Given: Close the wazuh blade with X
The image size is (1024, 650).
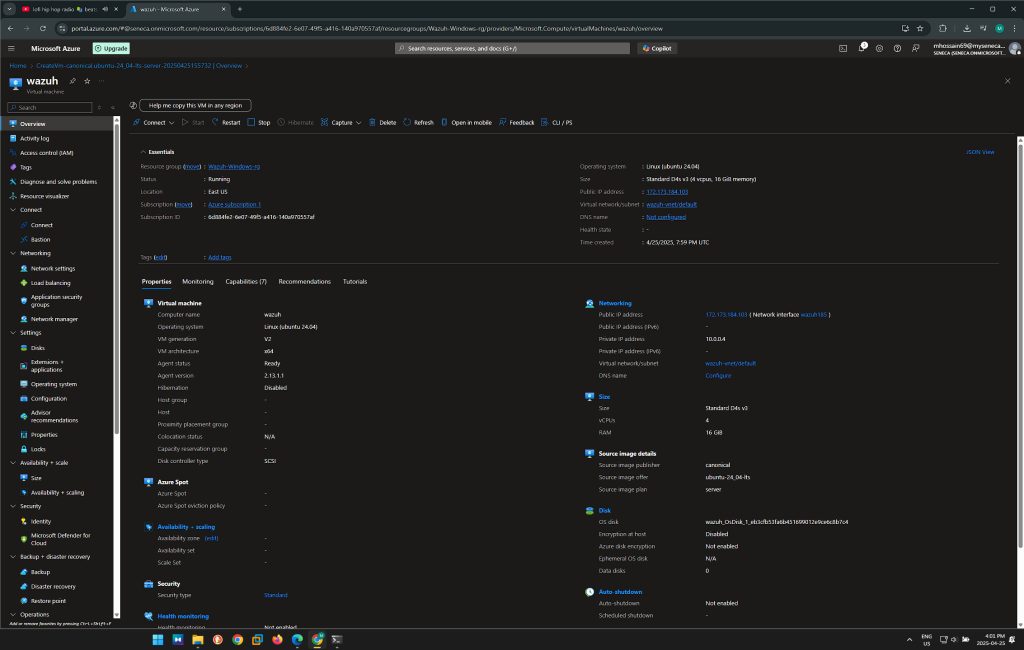Looking at the screenshot, I should pos(1007,81).
